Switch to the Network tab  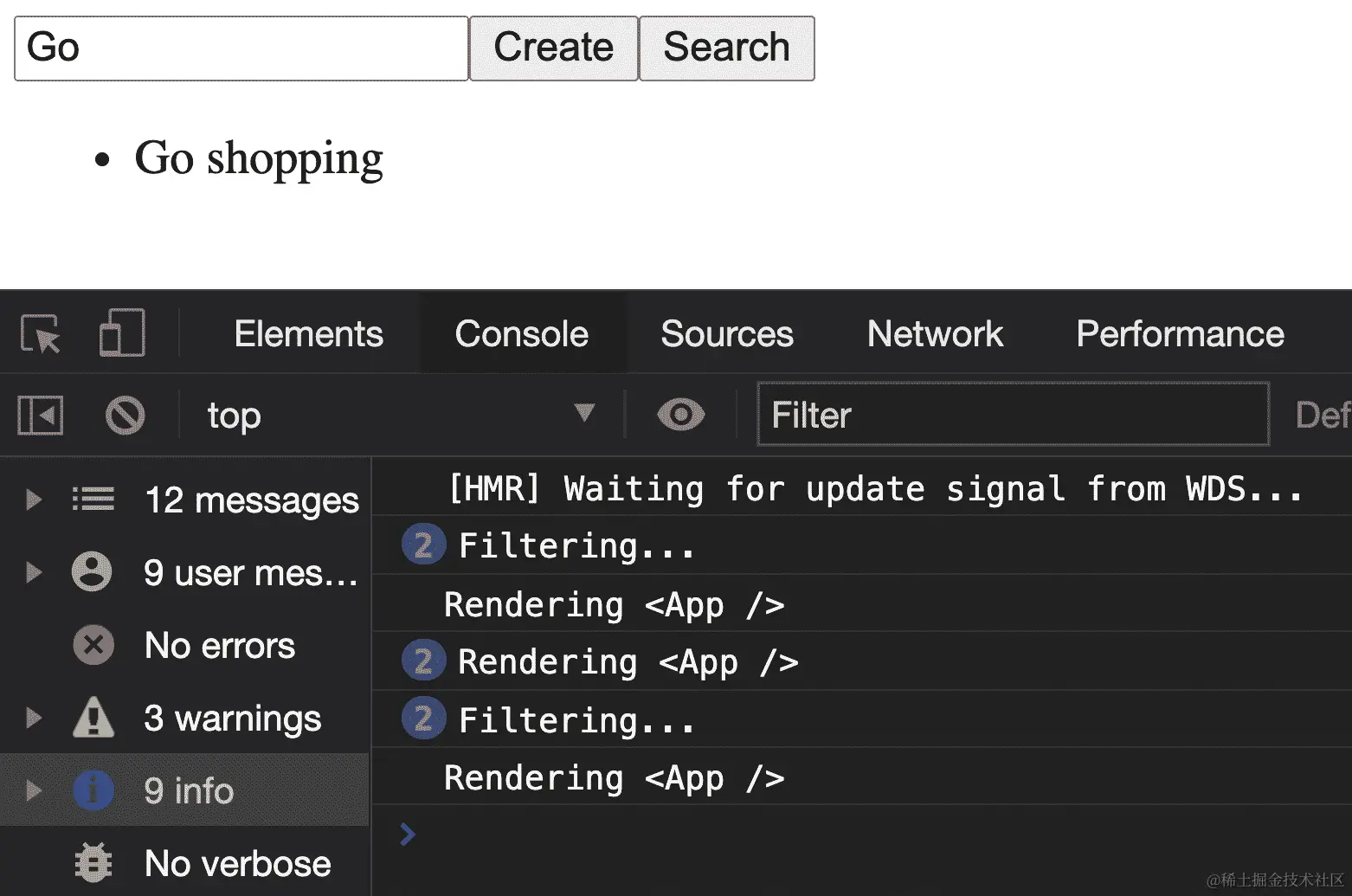(x=935, y=334)
